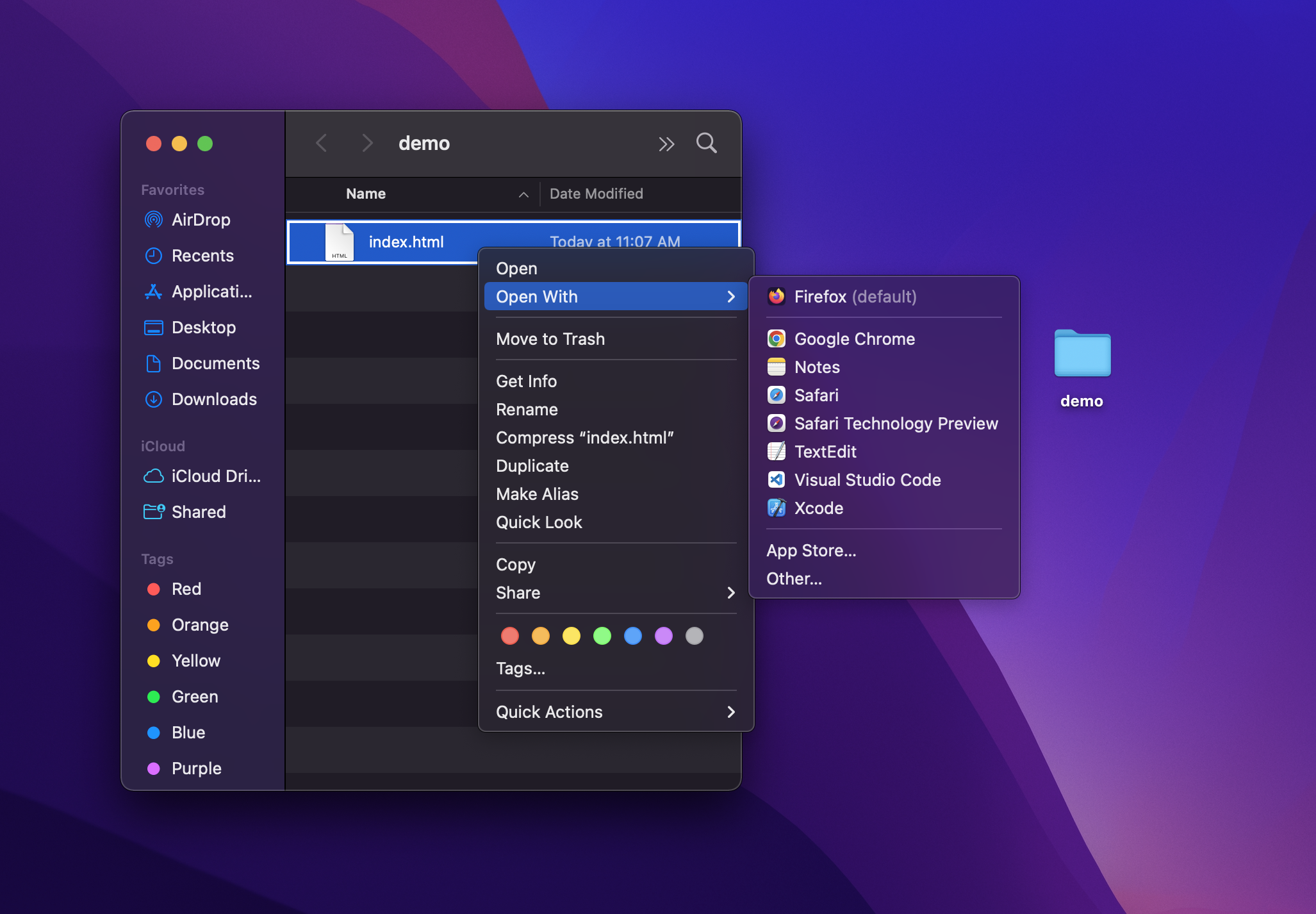This screenshot has height=914, width=1316.
Task: Expand the Open With submenu arrow
Action: (731, 296)
